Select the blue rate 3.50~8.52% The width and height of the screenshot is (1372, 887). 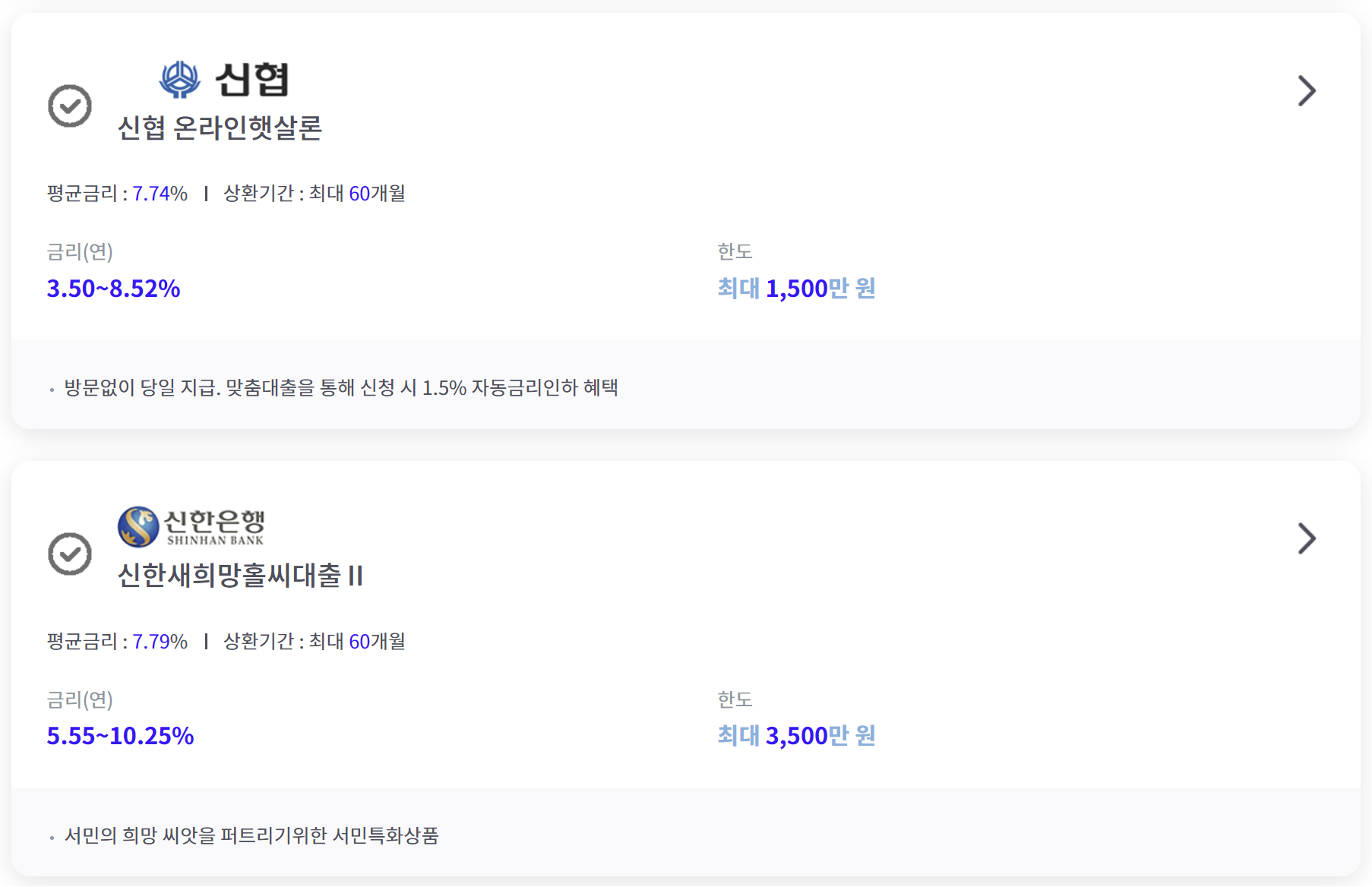[x=114, y=289]
